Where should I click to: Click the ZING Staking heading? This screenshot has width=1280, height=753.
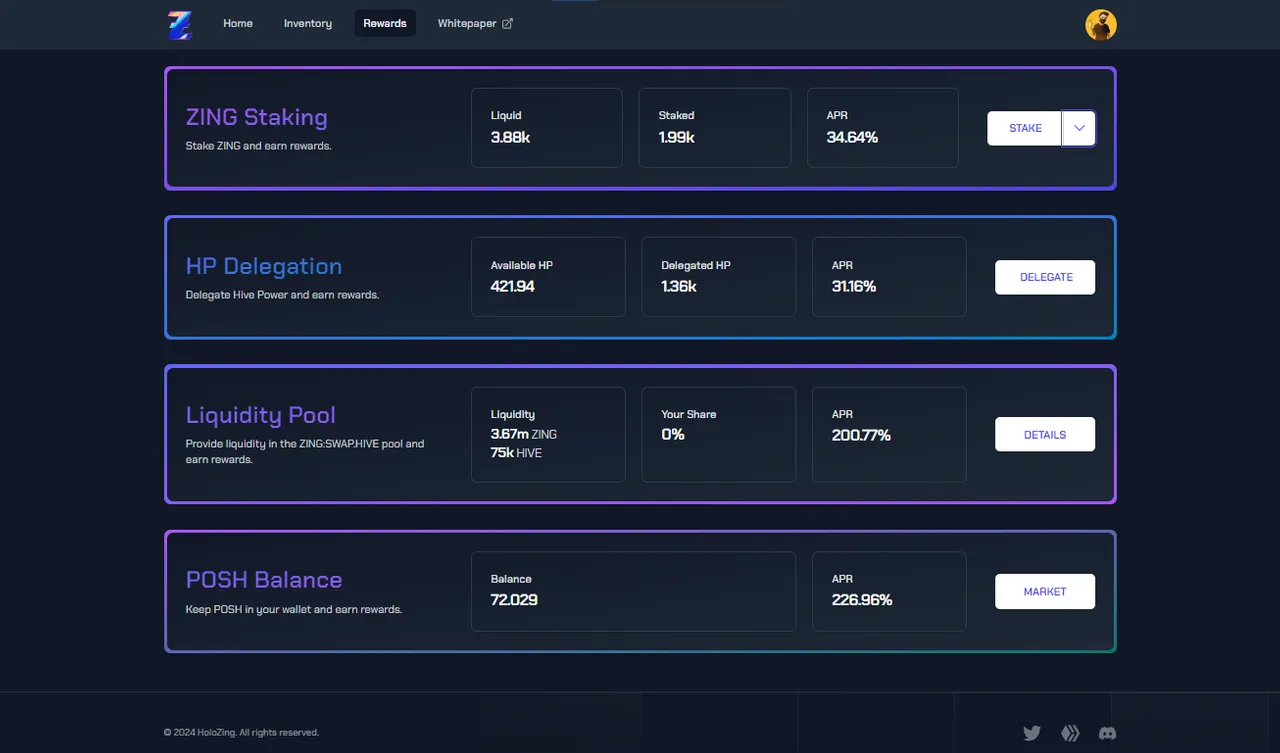tap(257, 117)
